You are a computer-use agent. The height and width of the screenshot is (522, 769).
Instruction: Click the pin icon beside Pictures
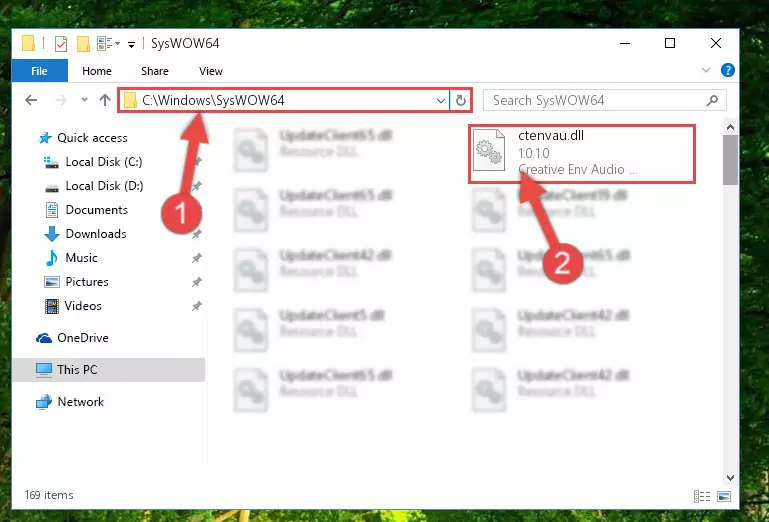[x=197, y=282]
